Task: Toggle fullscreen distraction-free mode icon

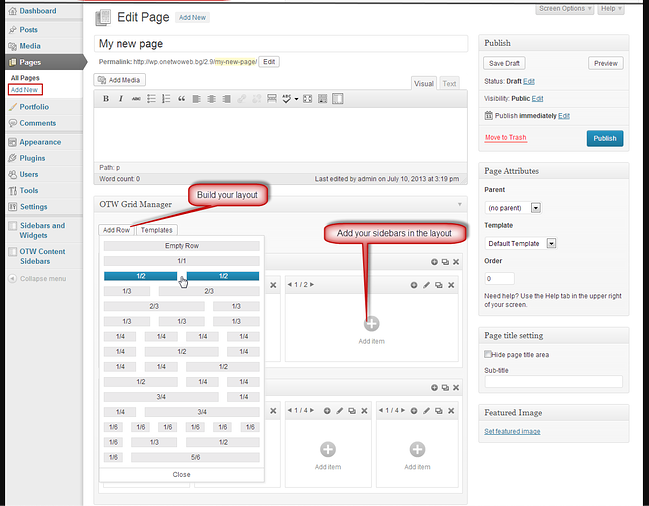Action: 308,99
